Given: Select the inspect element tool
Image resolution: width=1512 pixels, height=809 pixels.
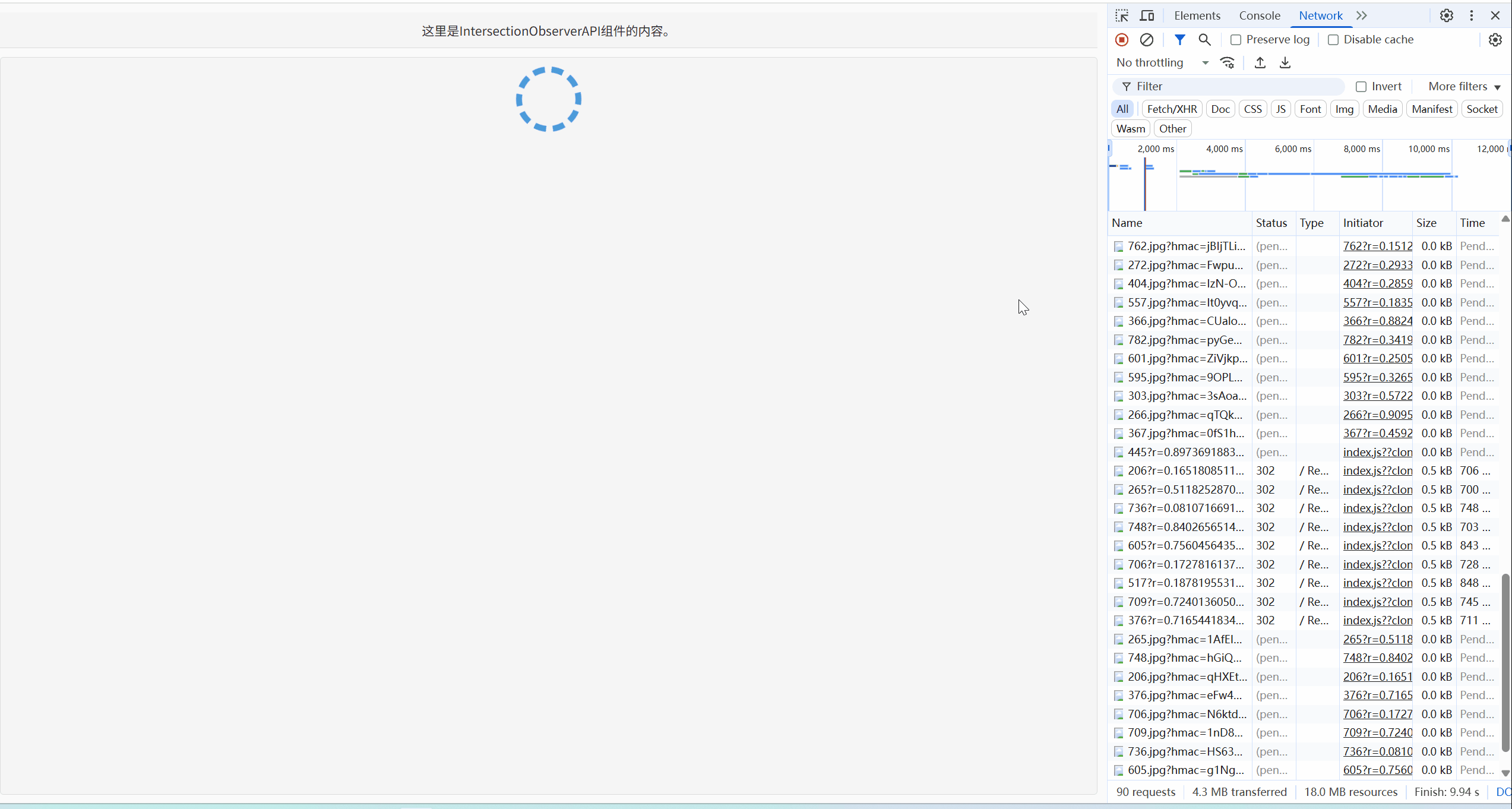Looking at the screenshot, I should click(x=1122, y=15).
